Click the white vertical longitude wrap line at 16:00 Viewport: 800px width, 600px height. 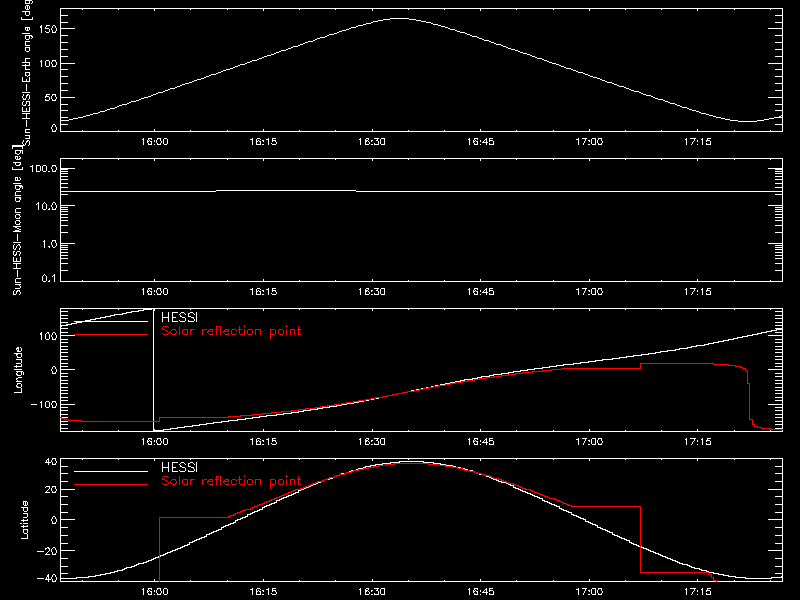(x=154, y=370)
